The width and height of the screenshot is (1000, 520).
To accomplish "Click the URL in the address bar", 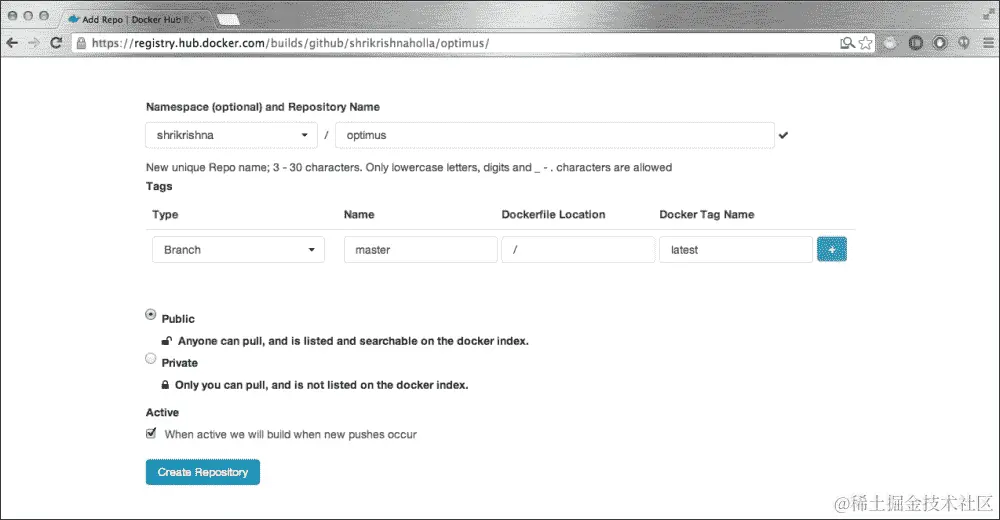I will [290, 43].
